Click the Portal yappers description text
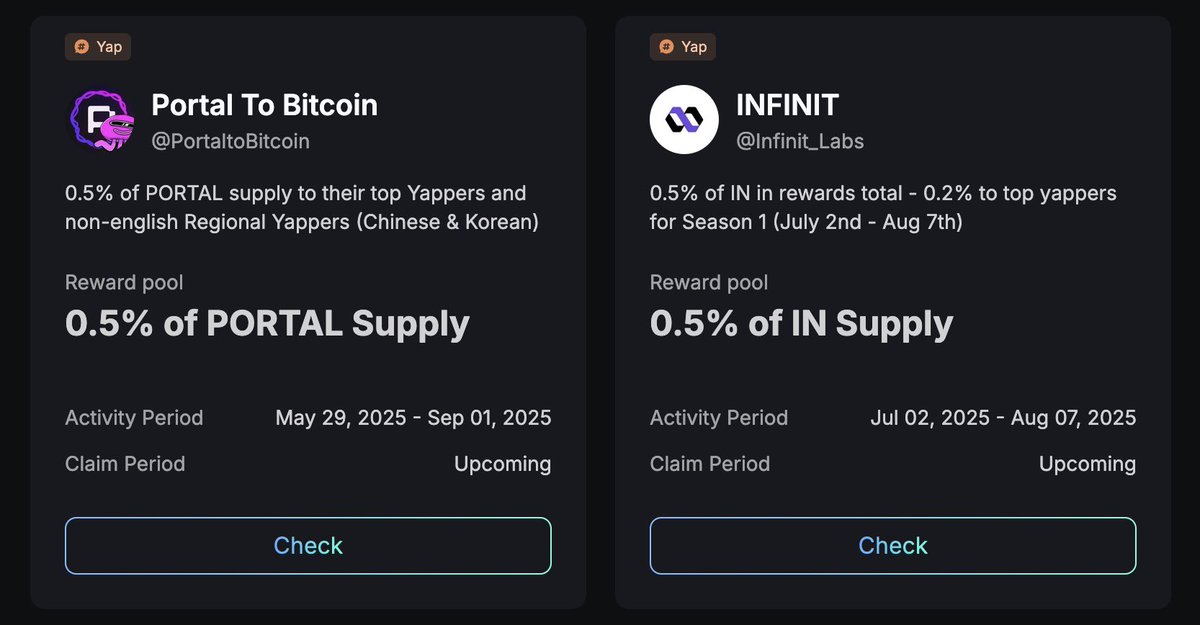 point(302,207)
